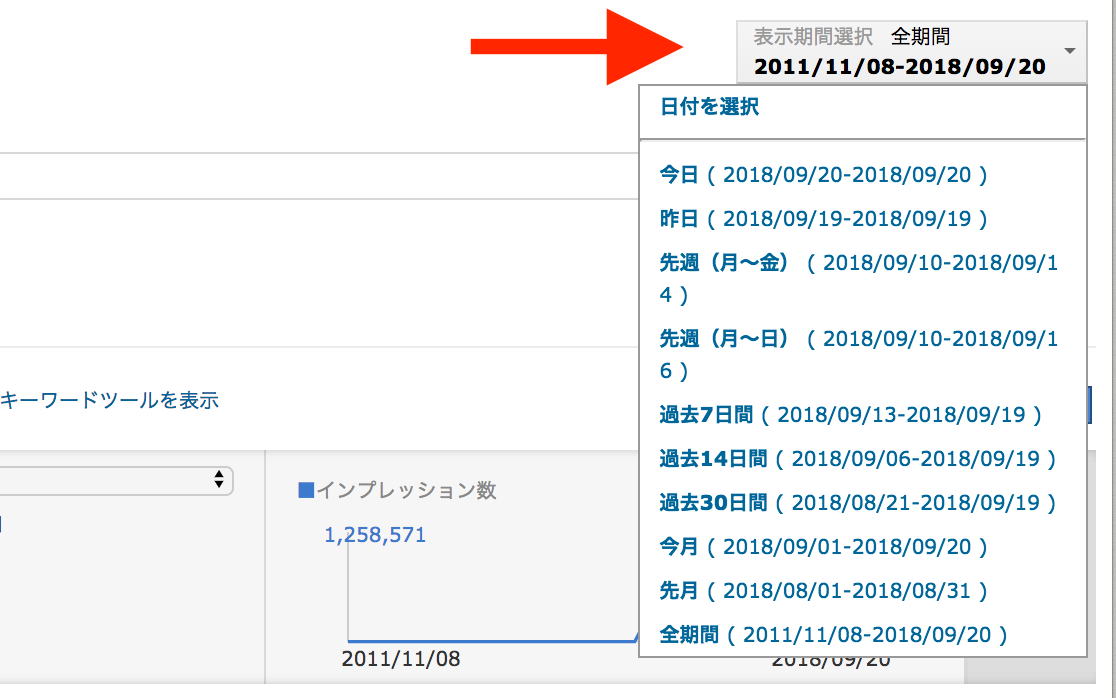Click the インプレッション数 legend label
This screenshot has height=698, width=1116.
click(406, 490)
